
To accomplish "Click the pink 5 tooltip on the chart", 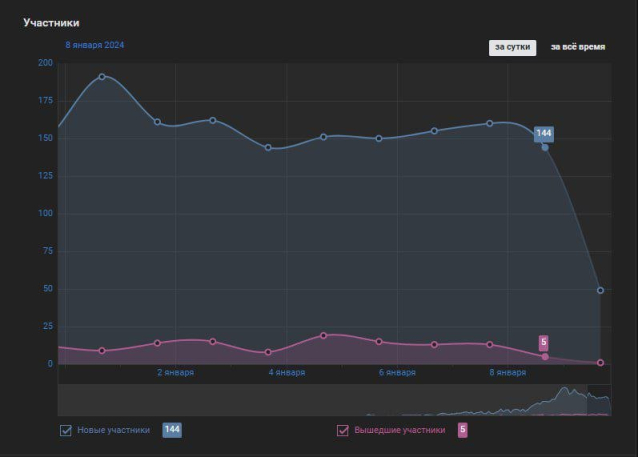I will (x=544, y=342).
